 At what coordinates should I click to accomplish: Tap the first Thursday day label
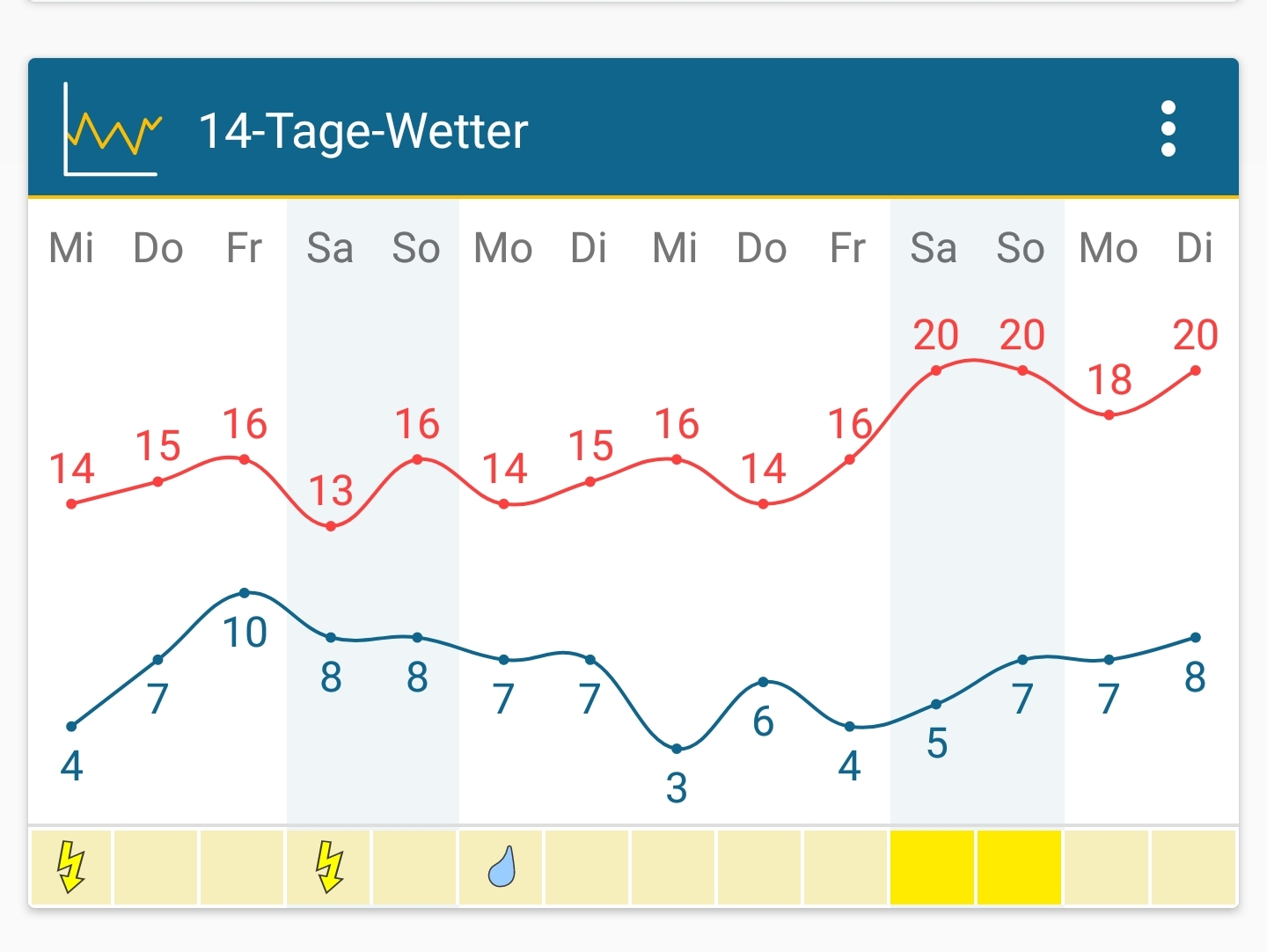point(157,248)
